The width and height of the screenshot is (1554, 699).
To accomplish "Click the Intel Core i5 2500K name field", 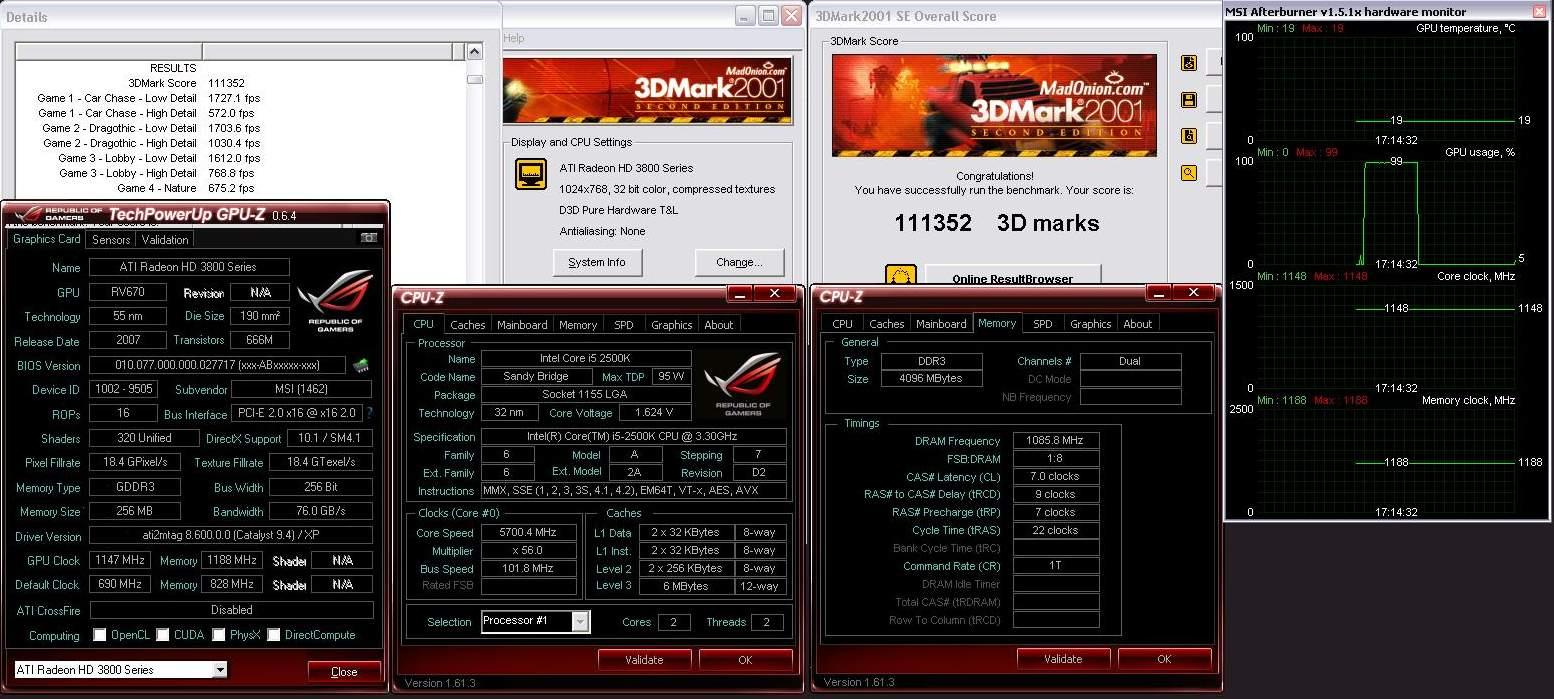I will click(x=586, y=358).
